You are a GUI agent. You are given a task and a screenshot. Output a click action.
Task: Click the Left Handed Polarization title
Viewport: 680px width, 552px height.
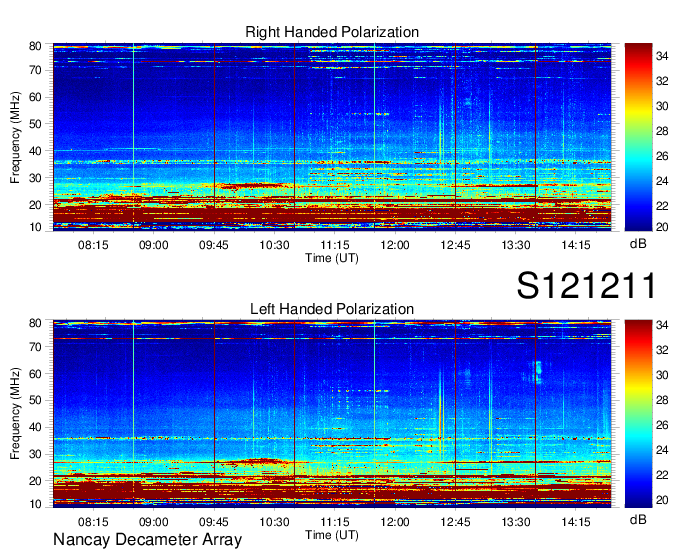pyautogui.click(x=332, y=309)
